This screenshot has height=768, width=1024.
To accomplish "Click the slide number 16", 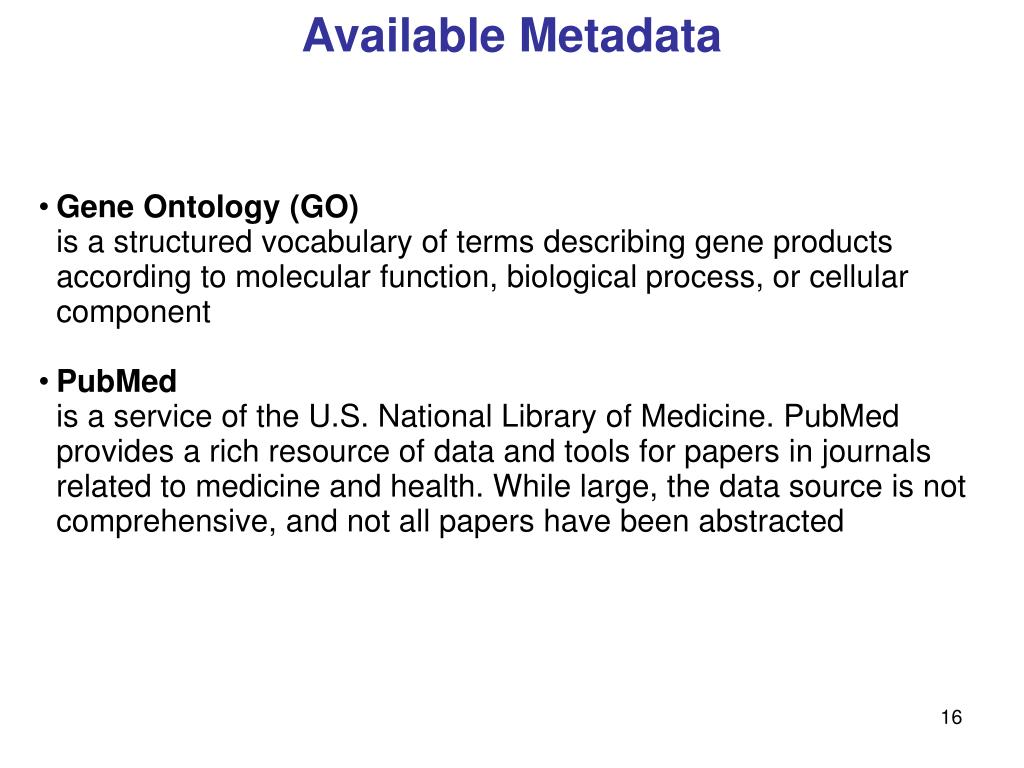I will [x=952, y=717].
